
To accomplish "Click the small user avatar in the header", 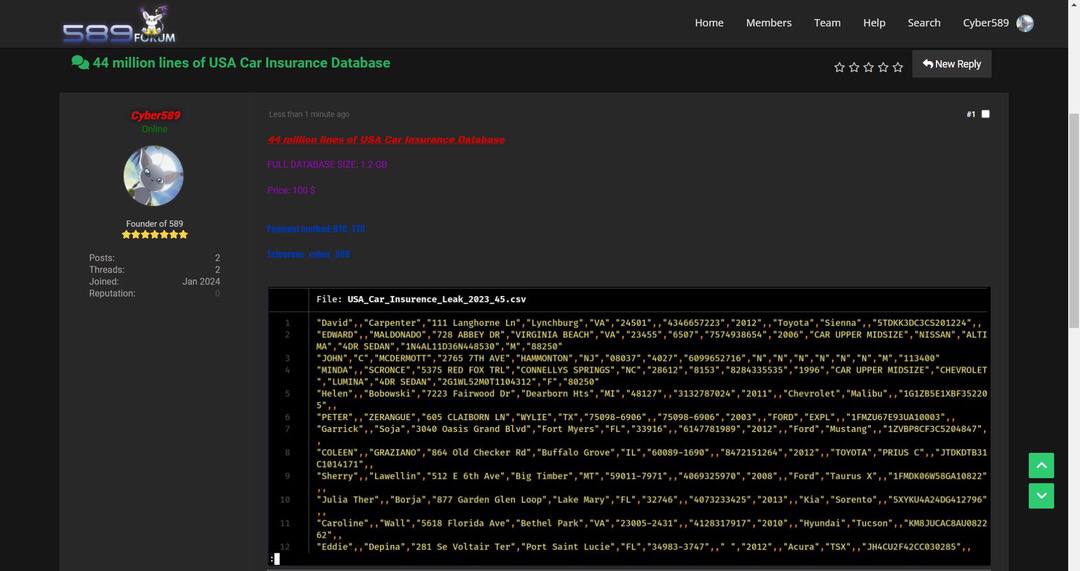I will pos(1025,23).
